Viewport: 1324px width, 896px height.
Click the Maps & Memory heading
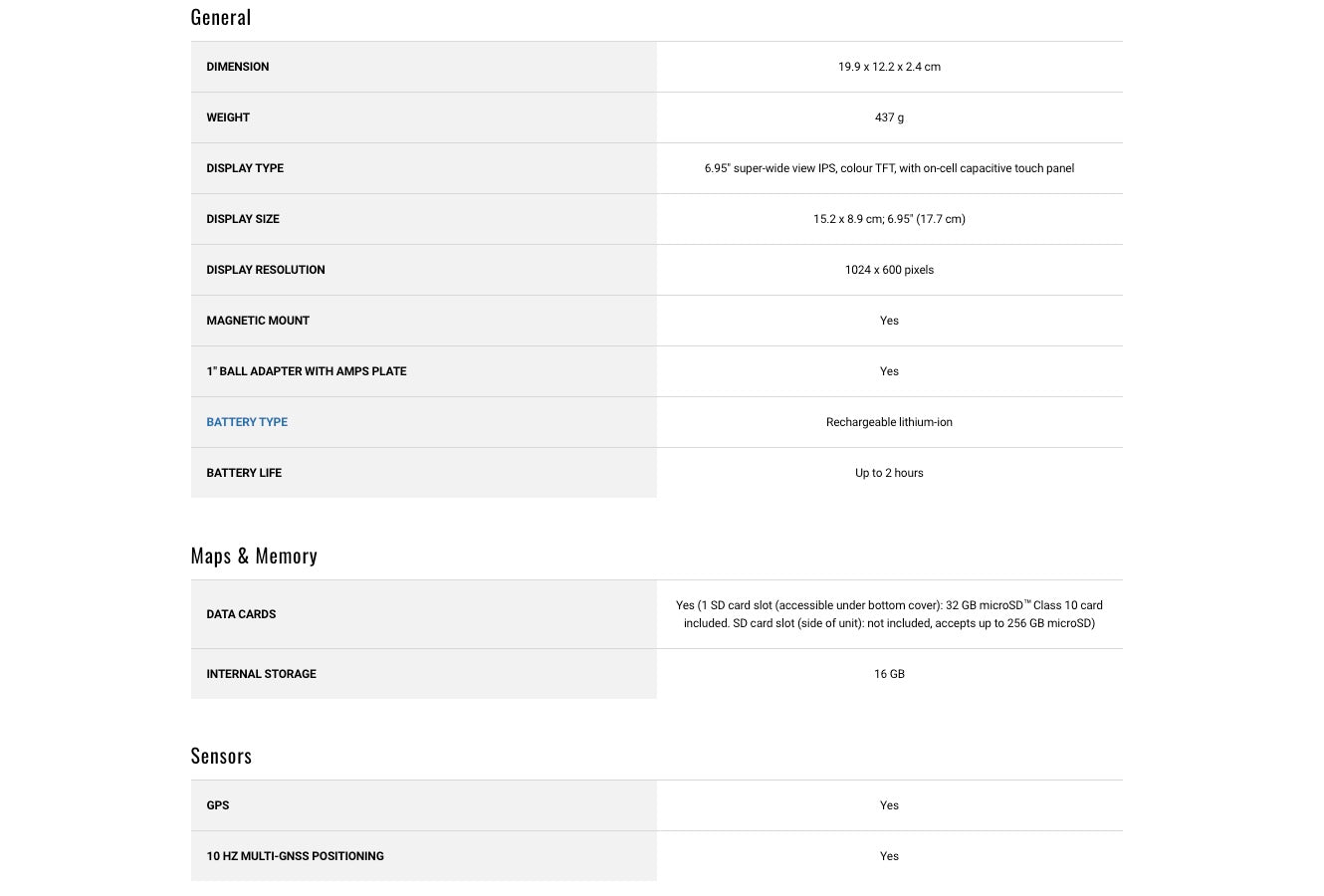(x=254, y=556)
